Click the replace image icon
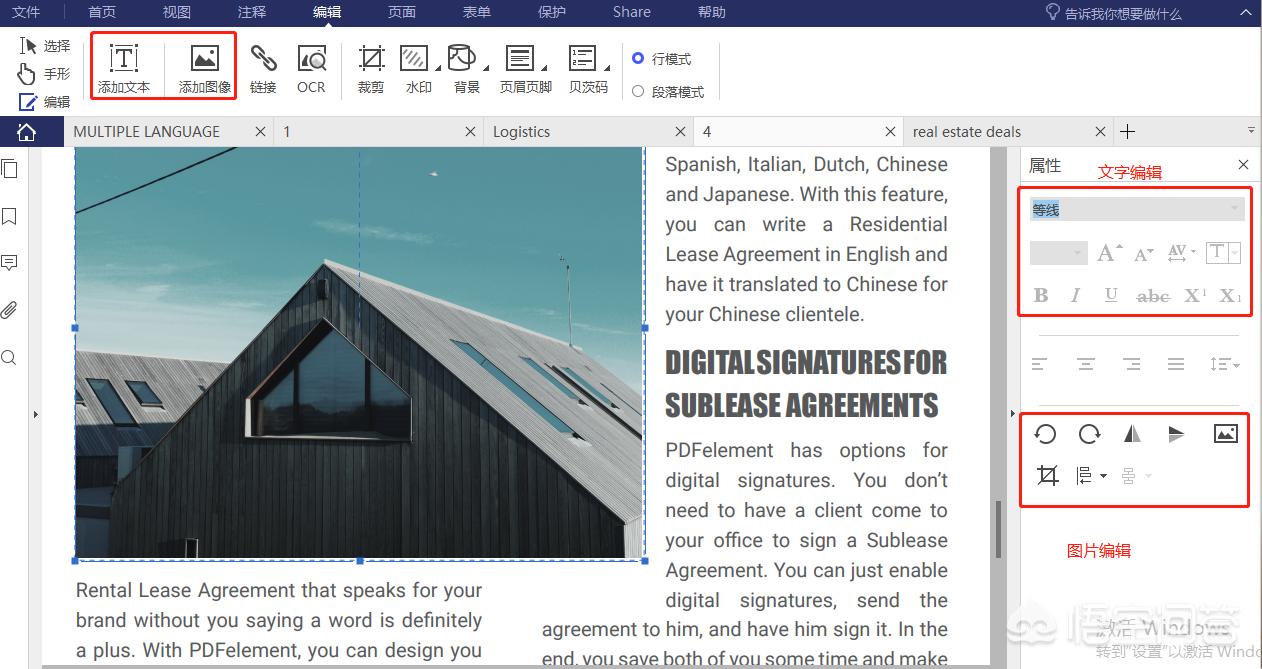This screenshot has height=669, width=1262. click(x=1225, y=433)
